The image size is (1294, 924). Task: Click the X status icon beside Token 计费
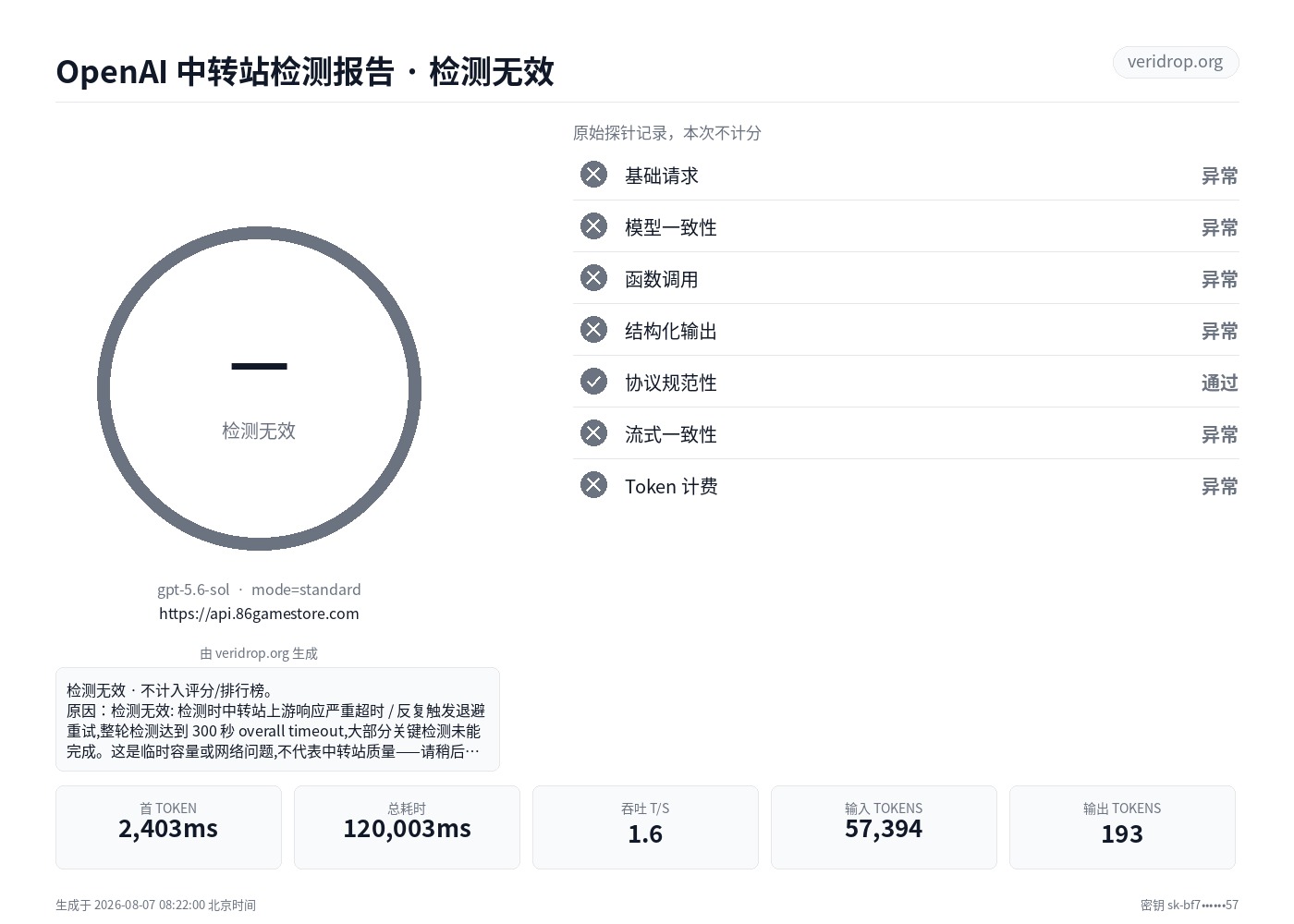tap(593, 485)
